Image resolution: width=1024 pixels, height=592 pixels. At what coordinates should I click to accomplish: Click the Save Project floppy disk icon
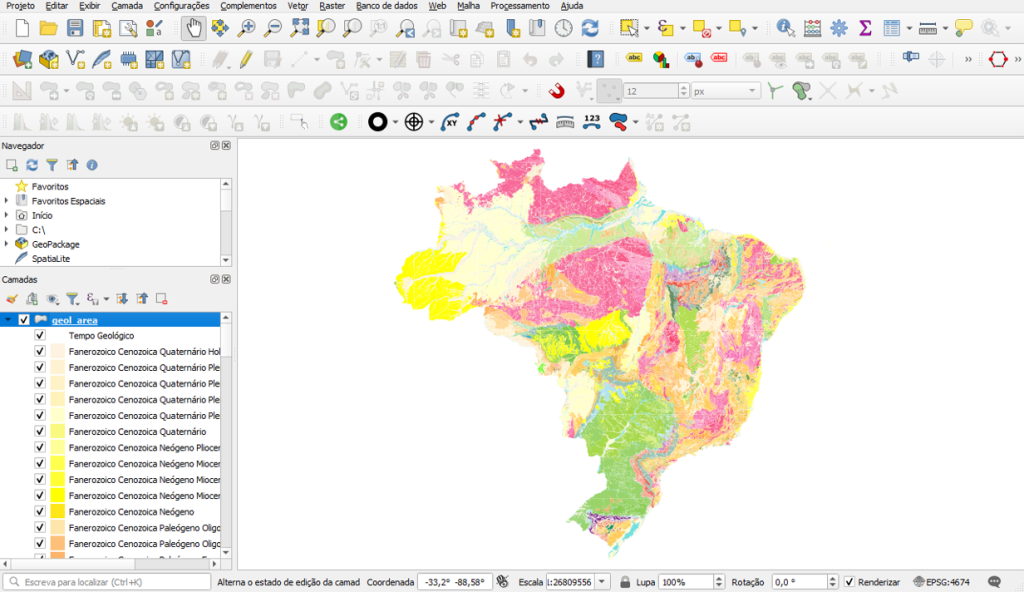(x=74, y=28)
